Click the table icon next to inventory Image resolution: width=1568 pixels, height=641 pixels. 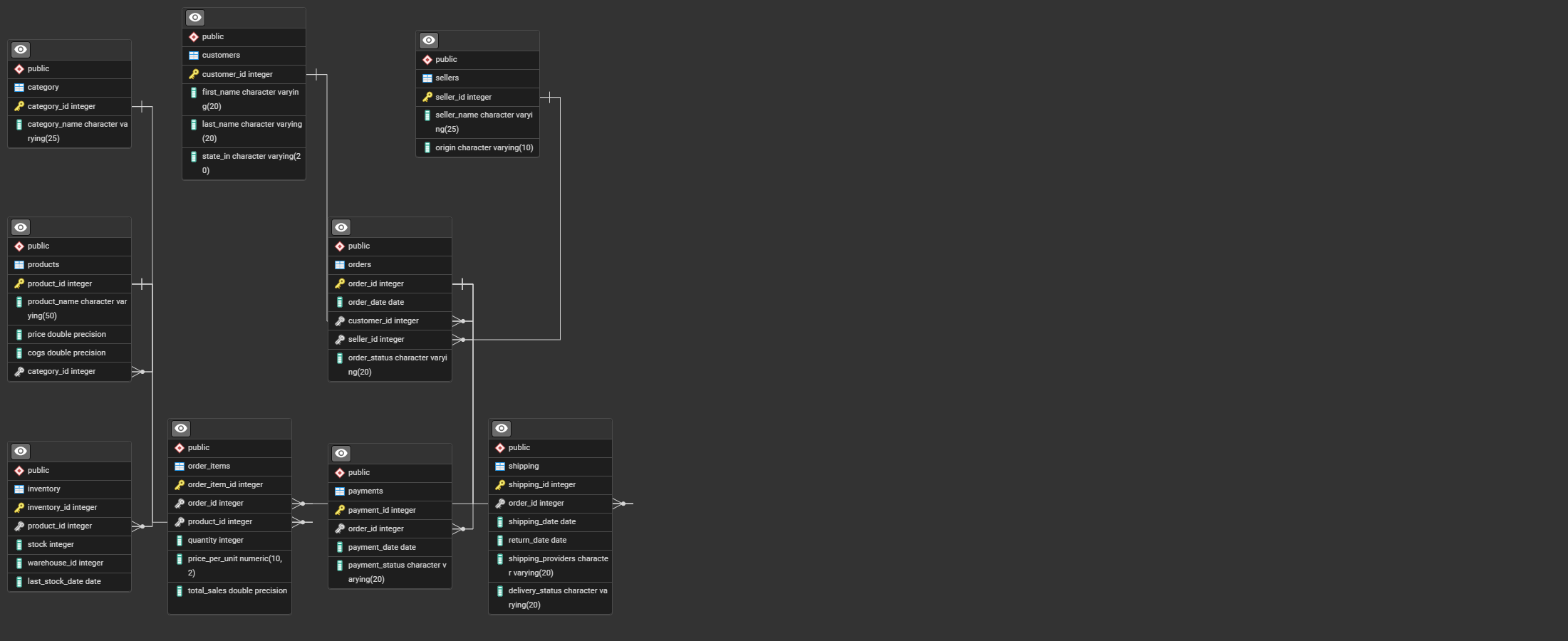point(19,489)
